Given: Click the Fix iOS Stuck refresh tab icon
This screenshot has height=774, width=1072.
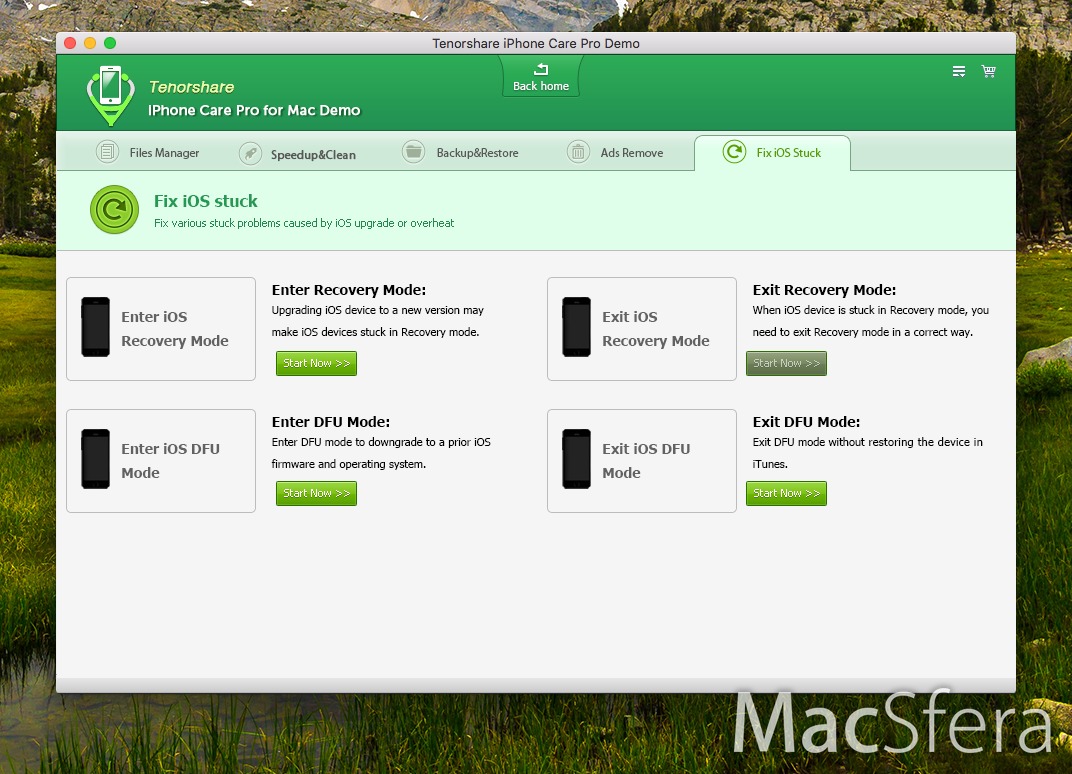Looking at the screenshot, I should 734,152.
